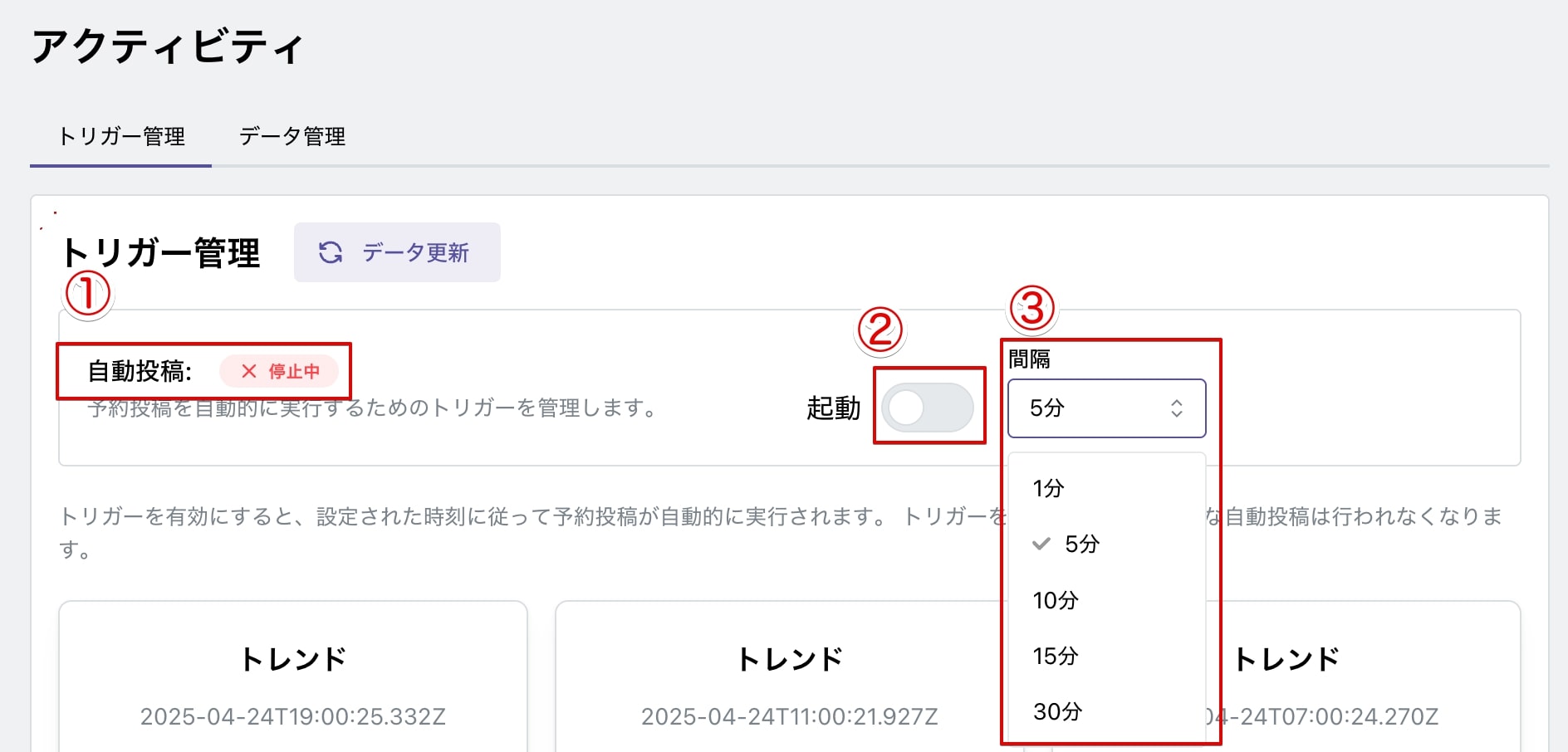
Task: Click the 停止中 status badge
Action: (x=279, y=371)
